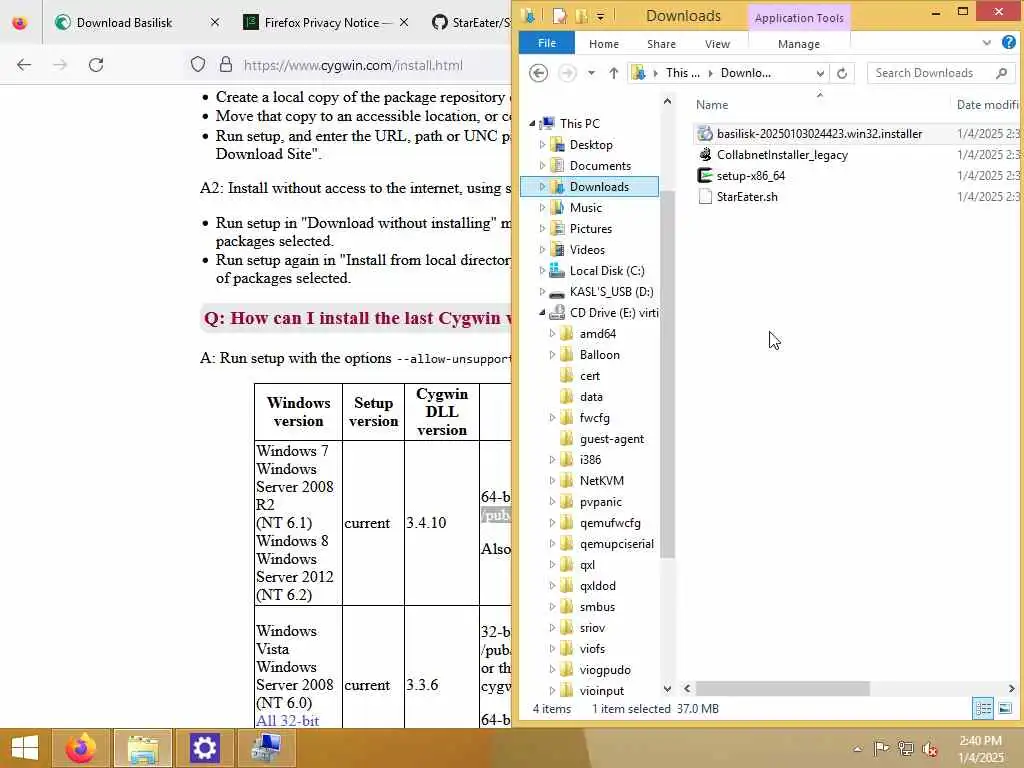
Task: Sort files by Name column
Action: coord(712,104)
